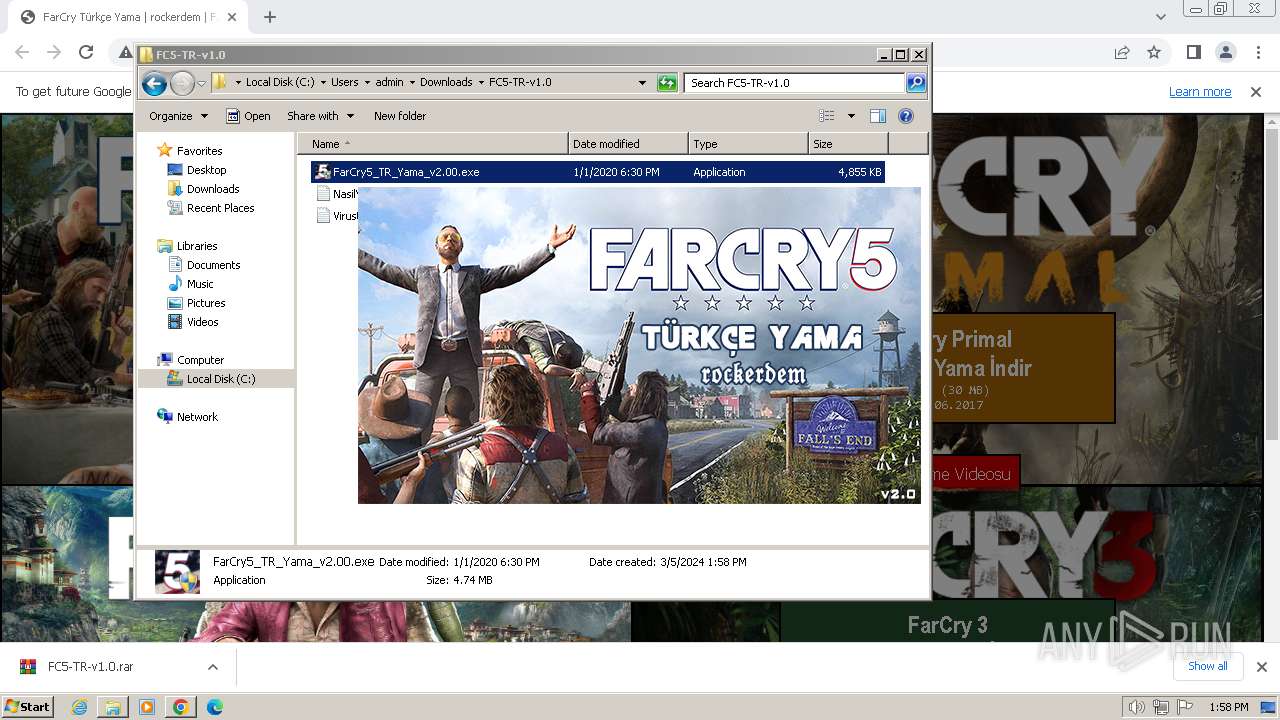Open the FC5-TR-v1.0.rar download options chevron
This screenshot has width=1280, height=720.
click(x=212, y=667)
